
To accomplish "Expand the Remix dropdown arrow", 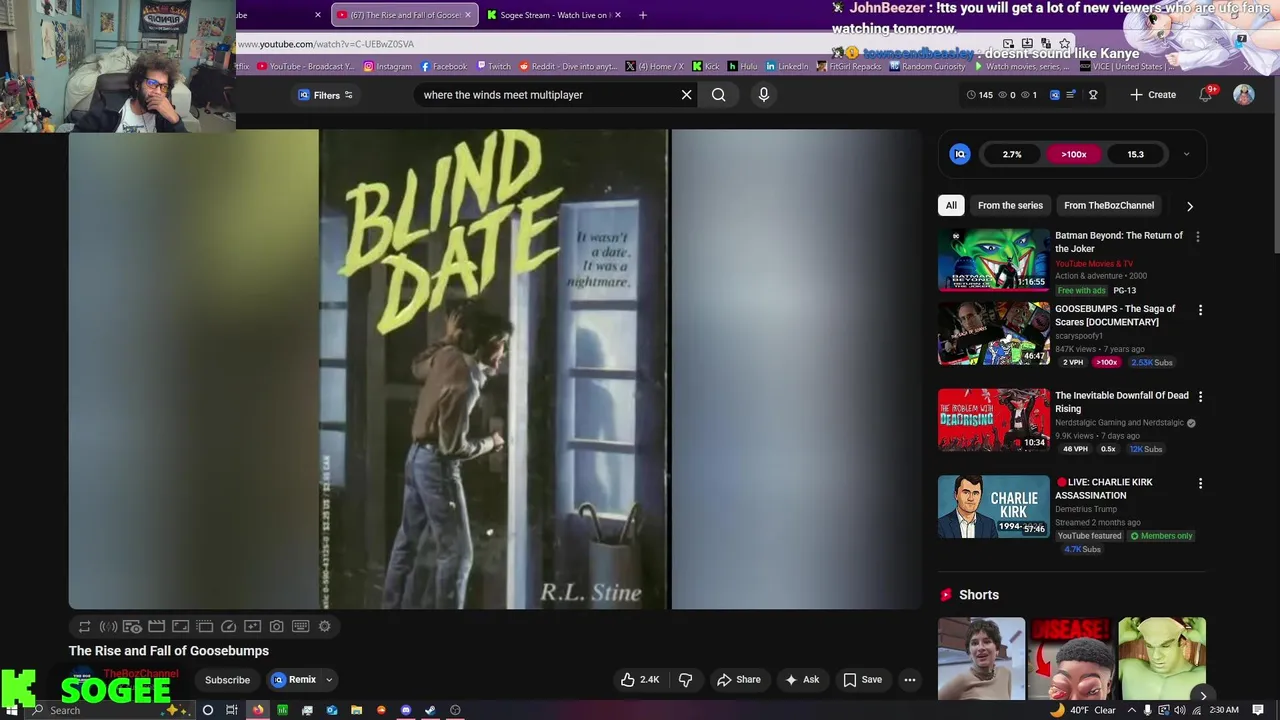I will 329,680.
